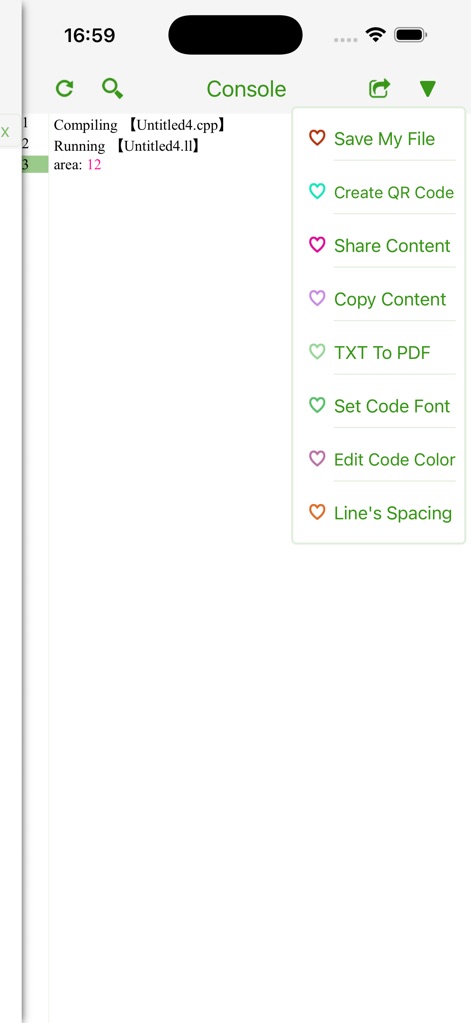Tap the cyan heart beside Create QR Code
This screenshot has width=471, height=1023.
point(316,191)
